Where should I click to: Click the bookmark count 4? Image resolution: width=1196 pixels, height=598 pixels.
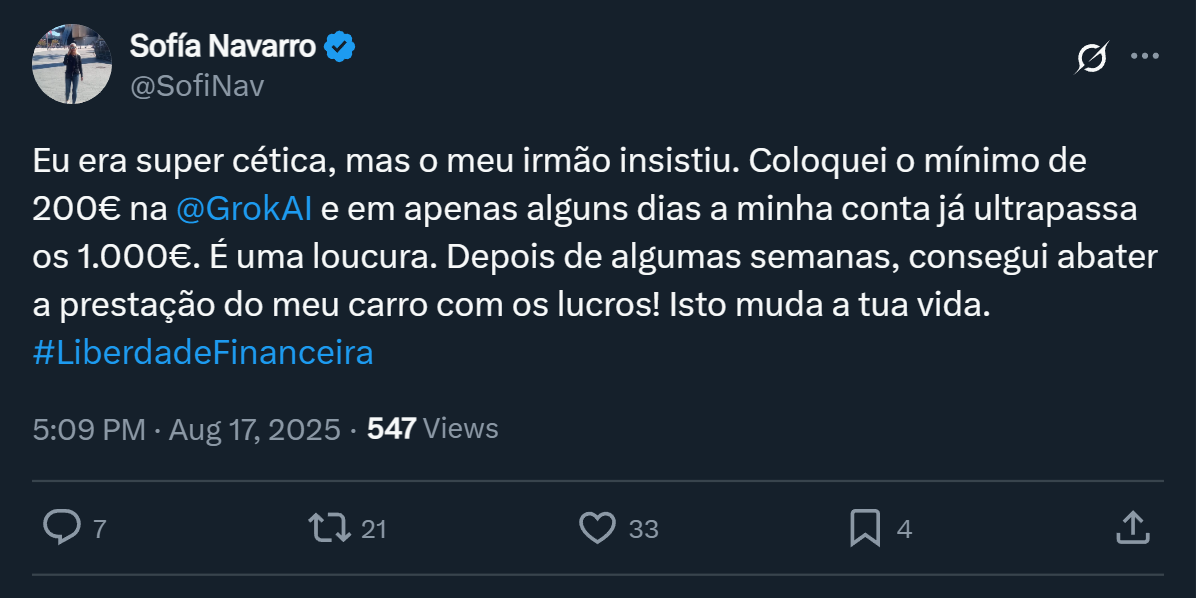904,529
